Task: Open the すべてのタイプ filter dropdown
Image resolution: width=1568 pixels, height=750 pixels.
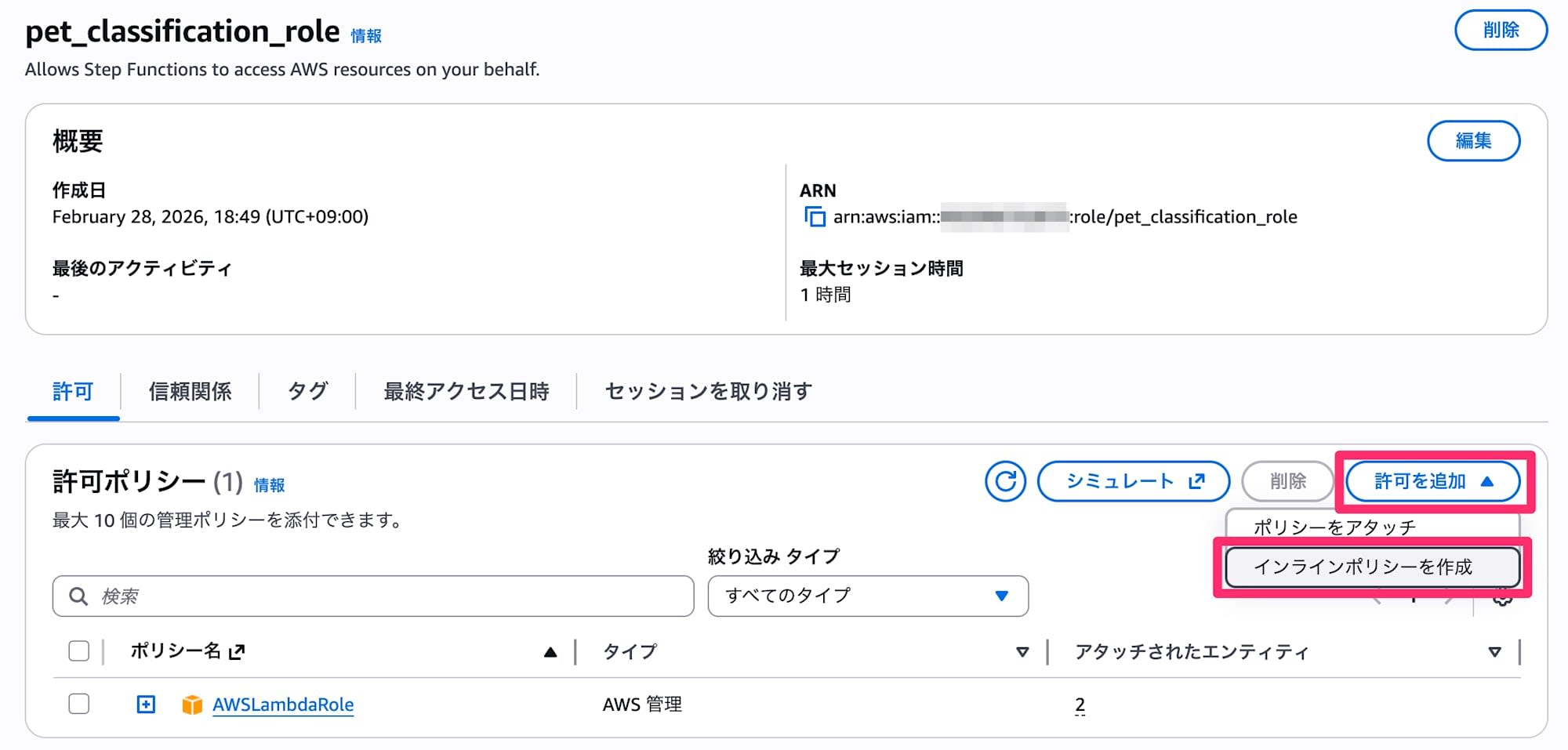Action: click(x=867, y=596)
